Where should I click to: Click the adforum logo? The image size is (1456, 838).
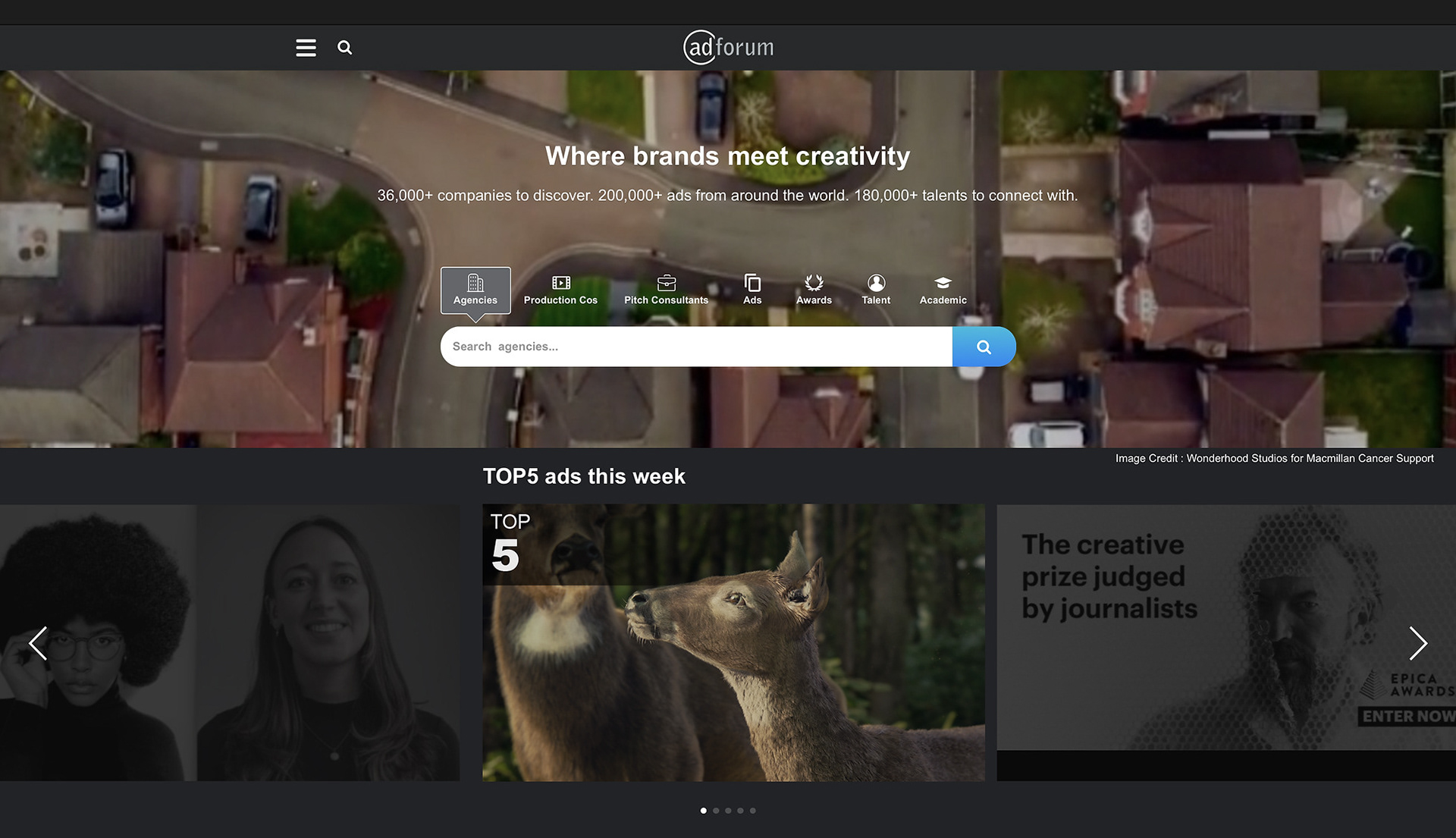728,47
